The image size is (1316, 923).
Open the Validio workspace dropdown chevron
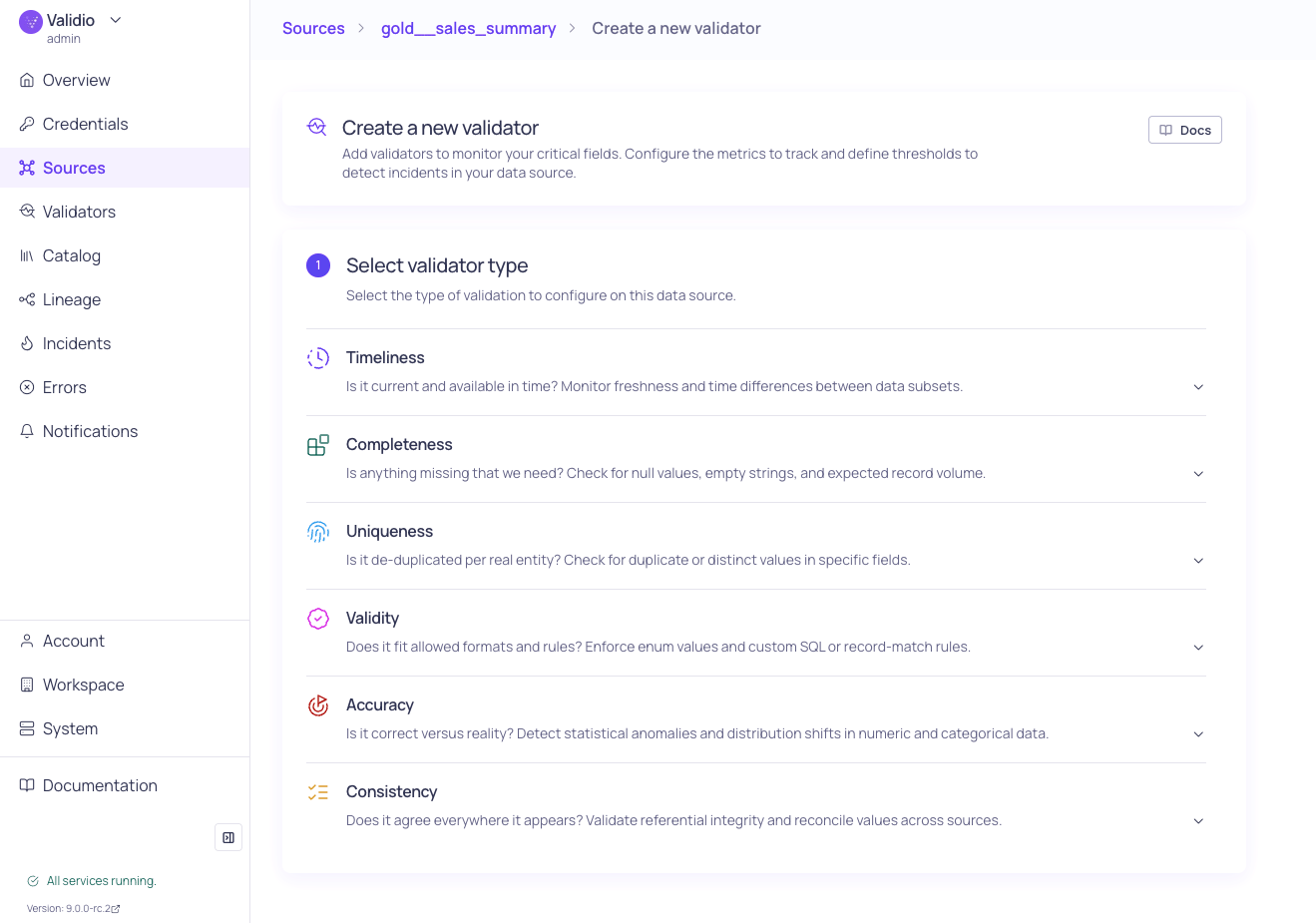coord(116,20)
